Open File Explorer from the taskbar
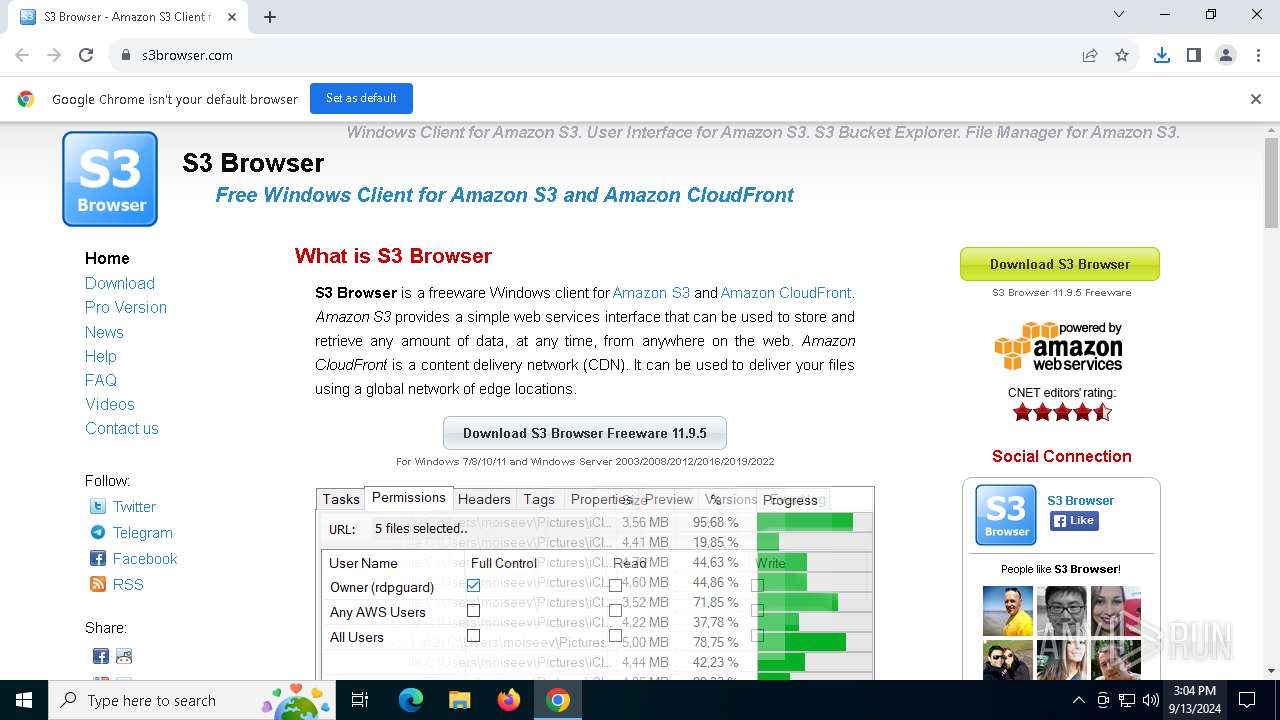 459,700
